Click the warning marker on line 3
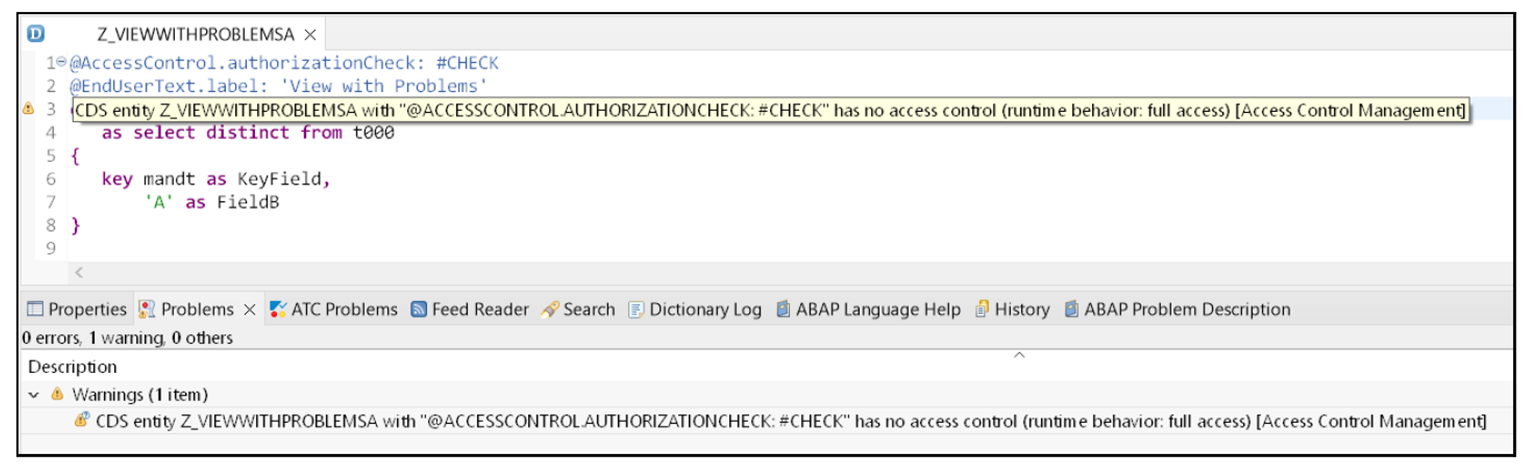Image resolution: width=1529 pixels, height=469 pixels. point(29,109)
